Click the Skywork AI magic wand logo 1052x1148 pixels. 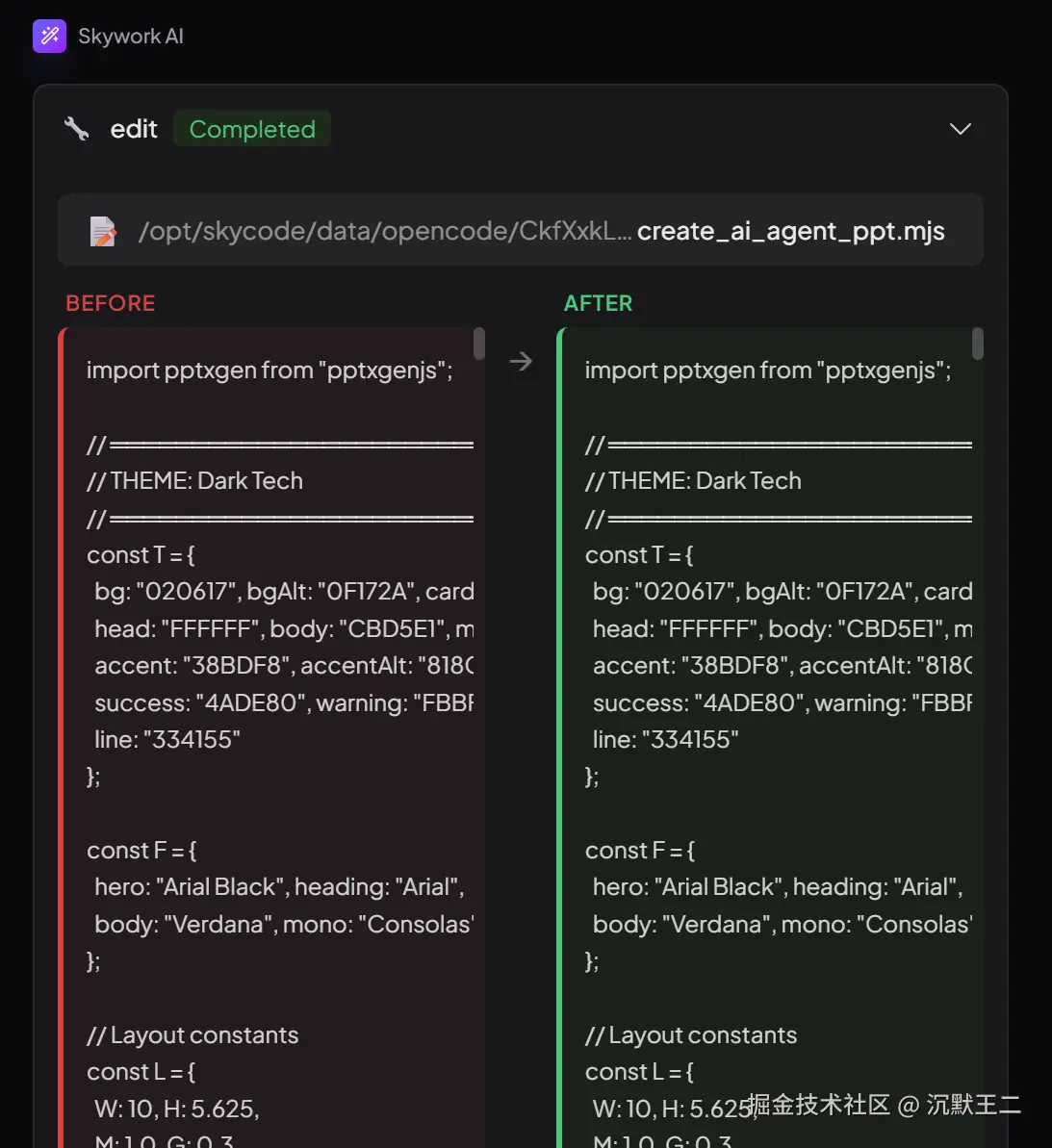(49, 37)
